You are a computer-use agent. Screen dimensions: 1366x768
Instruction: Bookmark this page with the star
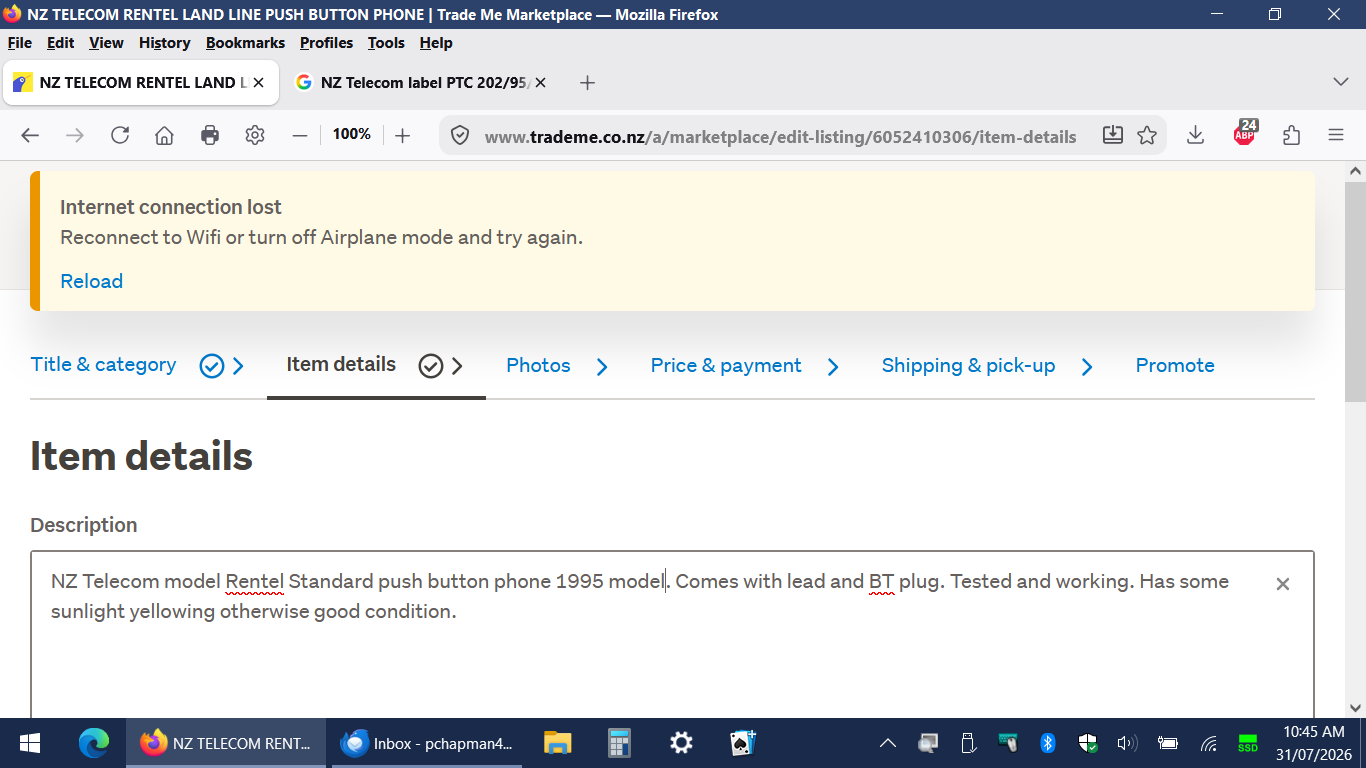[x=1147, y=136]
